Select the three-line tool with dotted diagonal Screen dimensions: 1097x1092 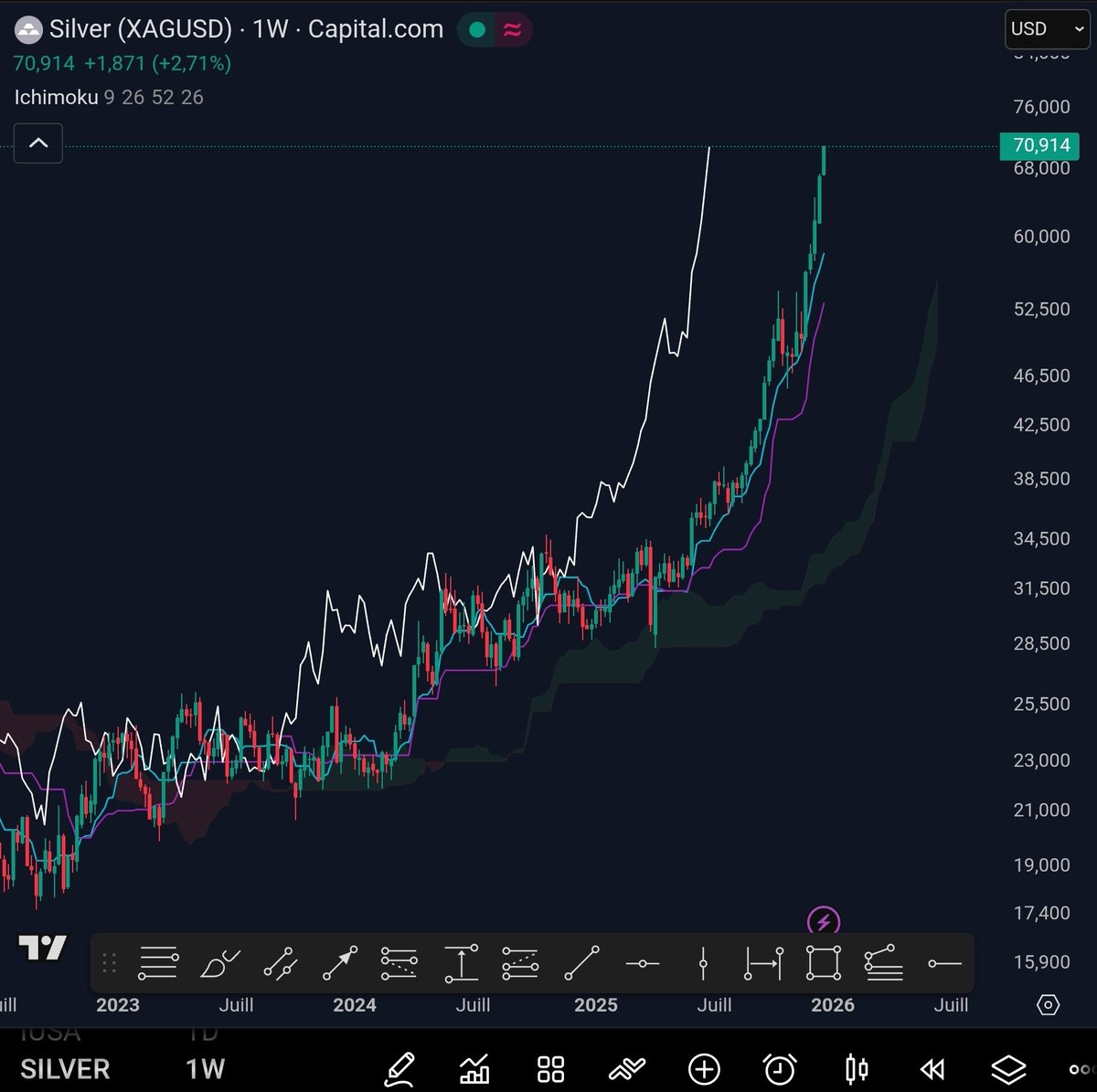(399, 962)
